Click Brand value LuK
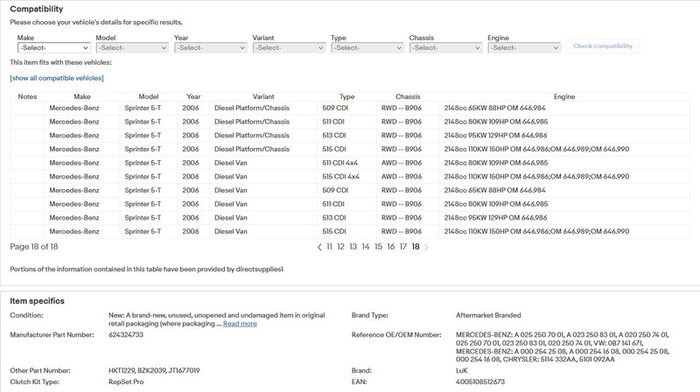Screen dimensions: 700x392 [462, 371]
